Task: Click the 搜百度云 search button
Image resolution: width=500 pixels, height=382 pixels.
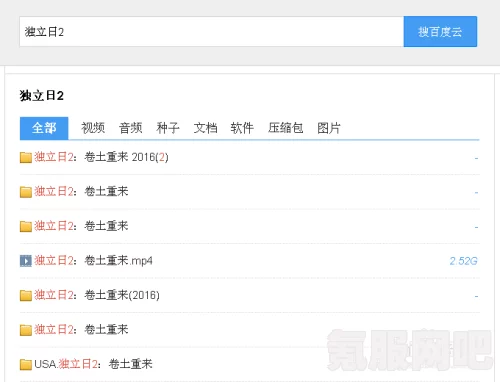Action: tap(440, 32)
